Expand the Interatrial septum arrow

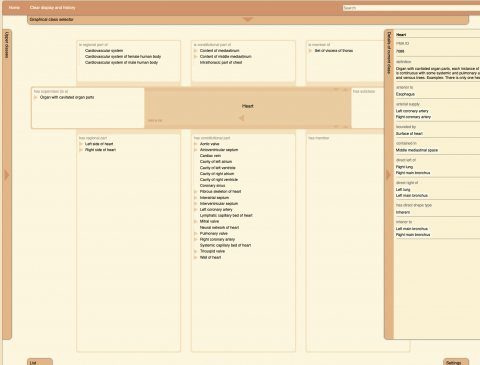[x=196, y=198]
